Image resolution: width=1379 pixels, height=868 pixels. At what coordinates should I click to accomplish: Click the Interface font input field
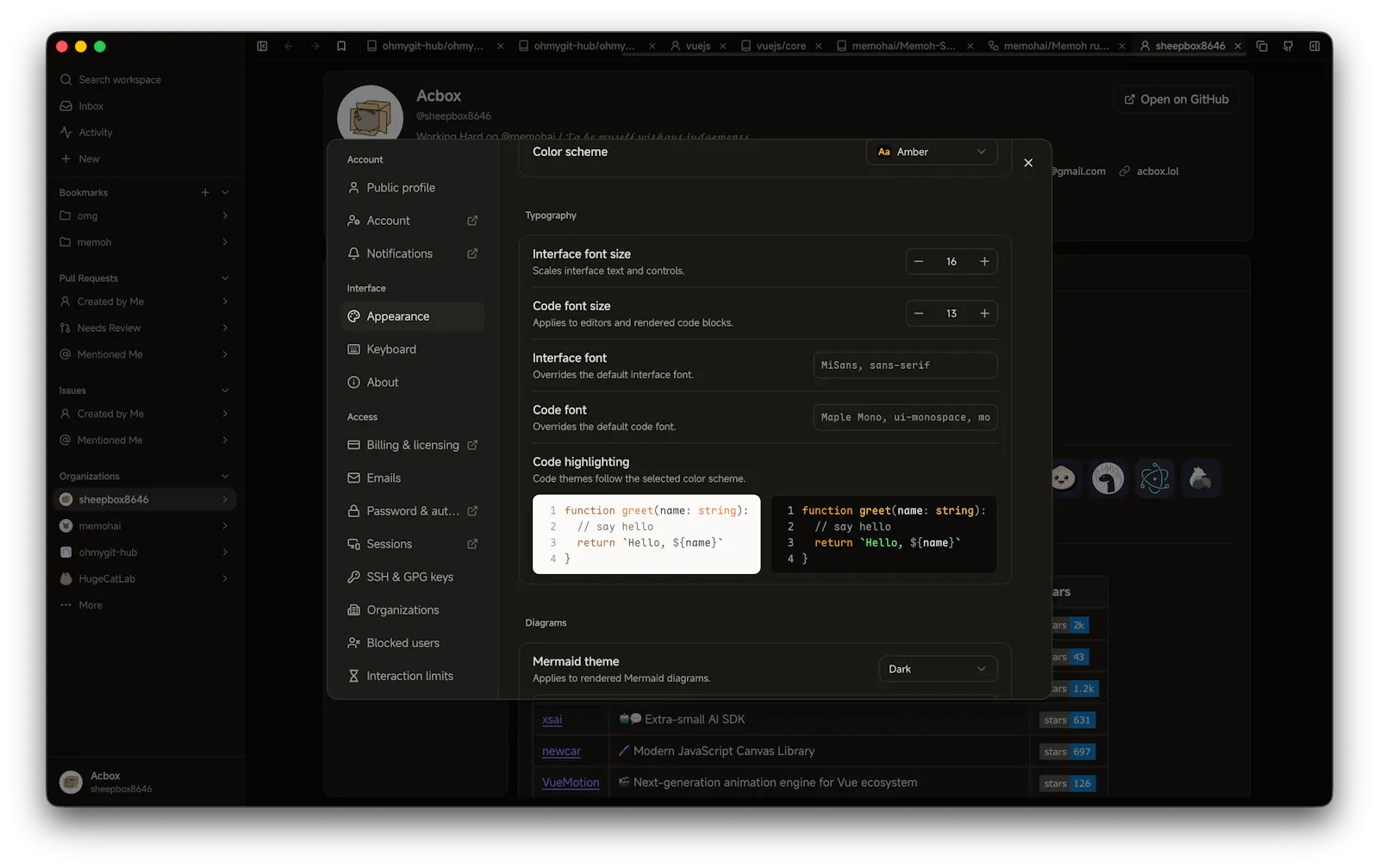pyautogui.click(x=905, y=365)
